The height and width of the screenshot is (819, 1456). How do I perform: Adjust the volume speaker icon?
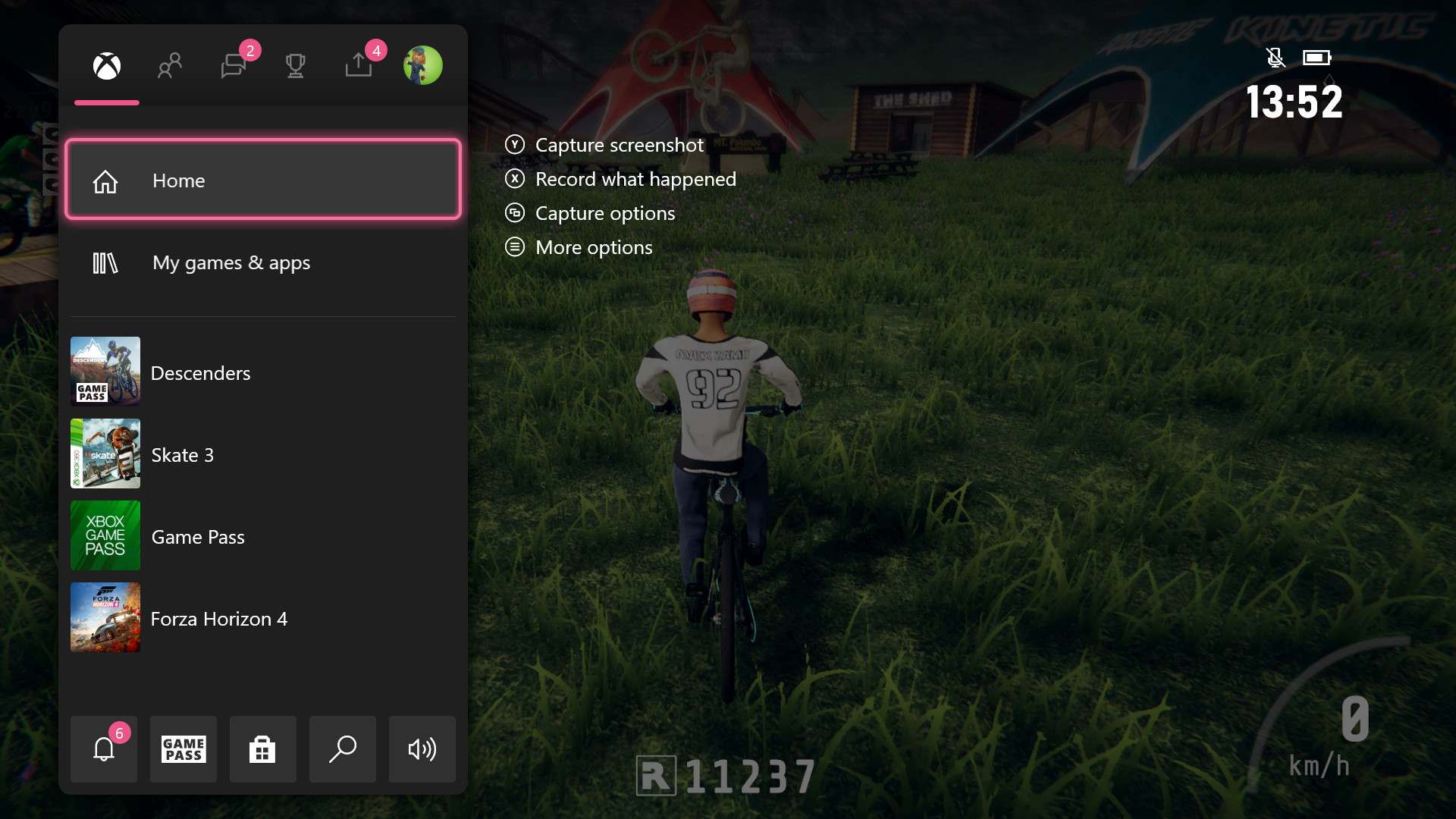[x=422, y=749]
